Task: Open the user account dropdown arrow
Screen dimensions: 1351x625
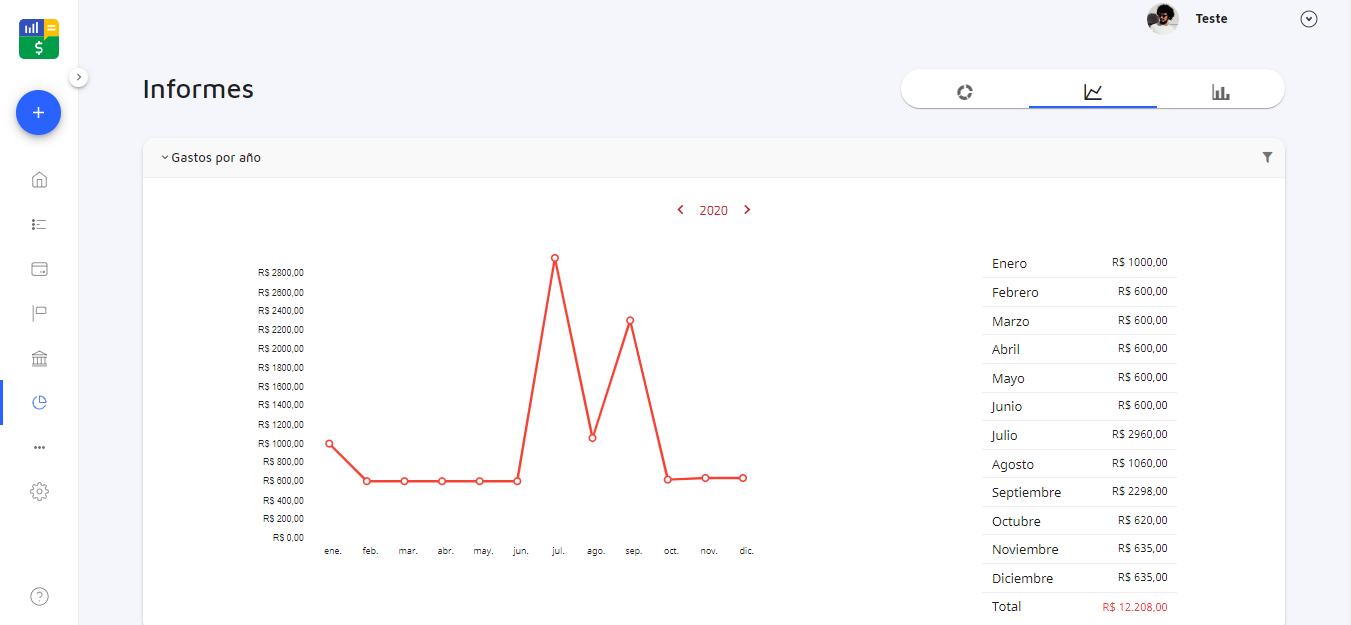Action: 1308,19
